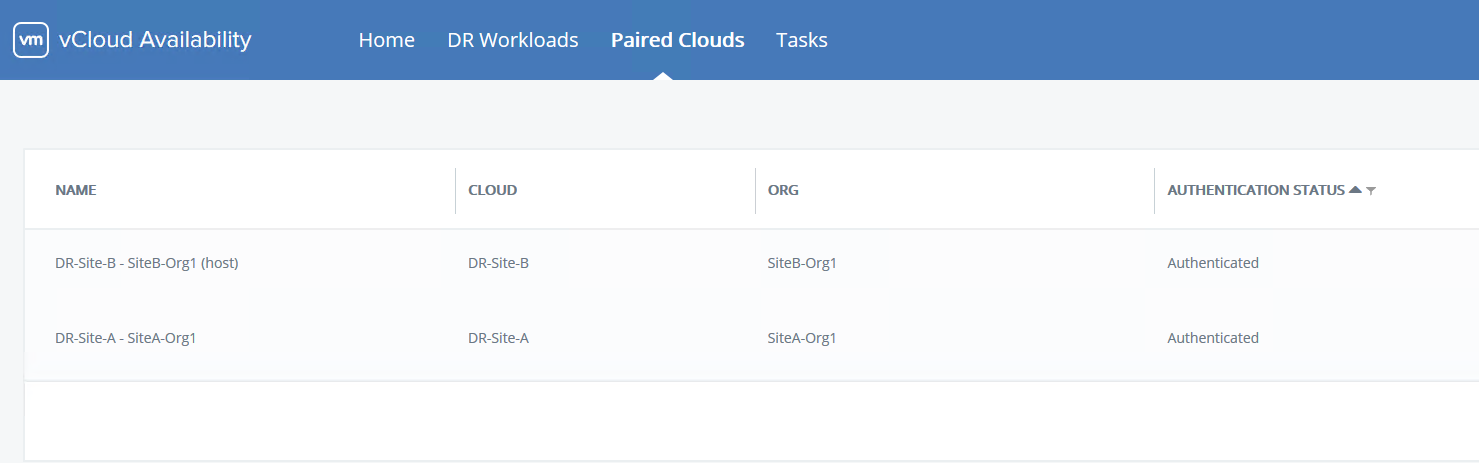
Task: Open the Home tab
Action: pyautogui.click(x=386, y=40)
